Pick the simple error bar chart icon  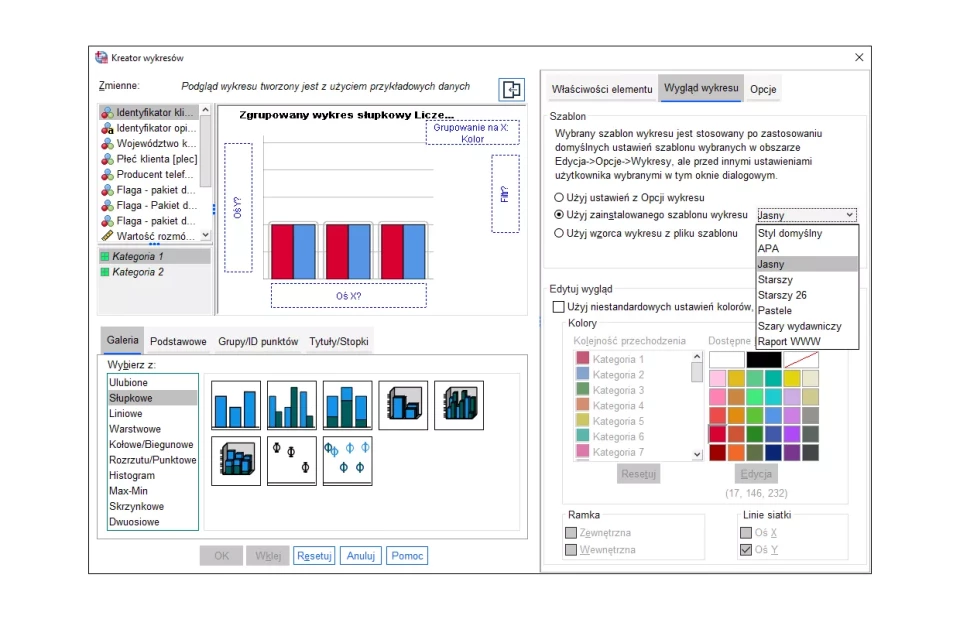tap(292, 461)
